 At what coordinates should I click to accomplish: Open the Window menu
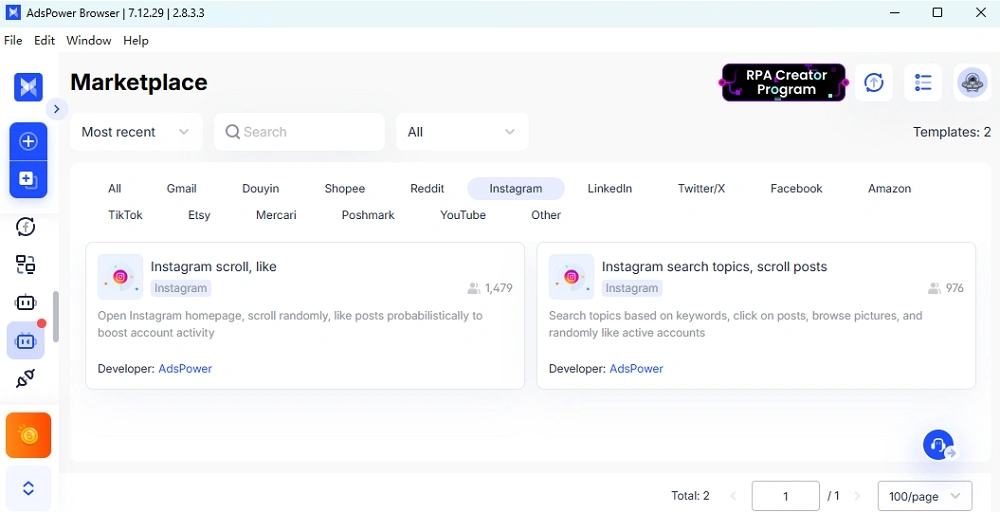click(89, 41)
